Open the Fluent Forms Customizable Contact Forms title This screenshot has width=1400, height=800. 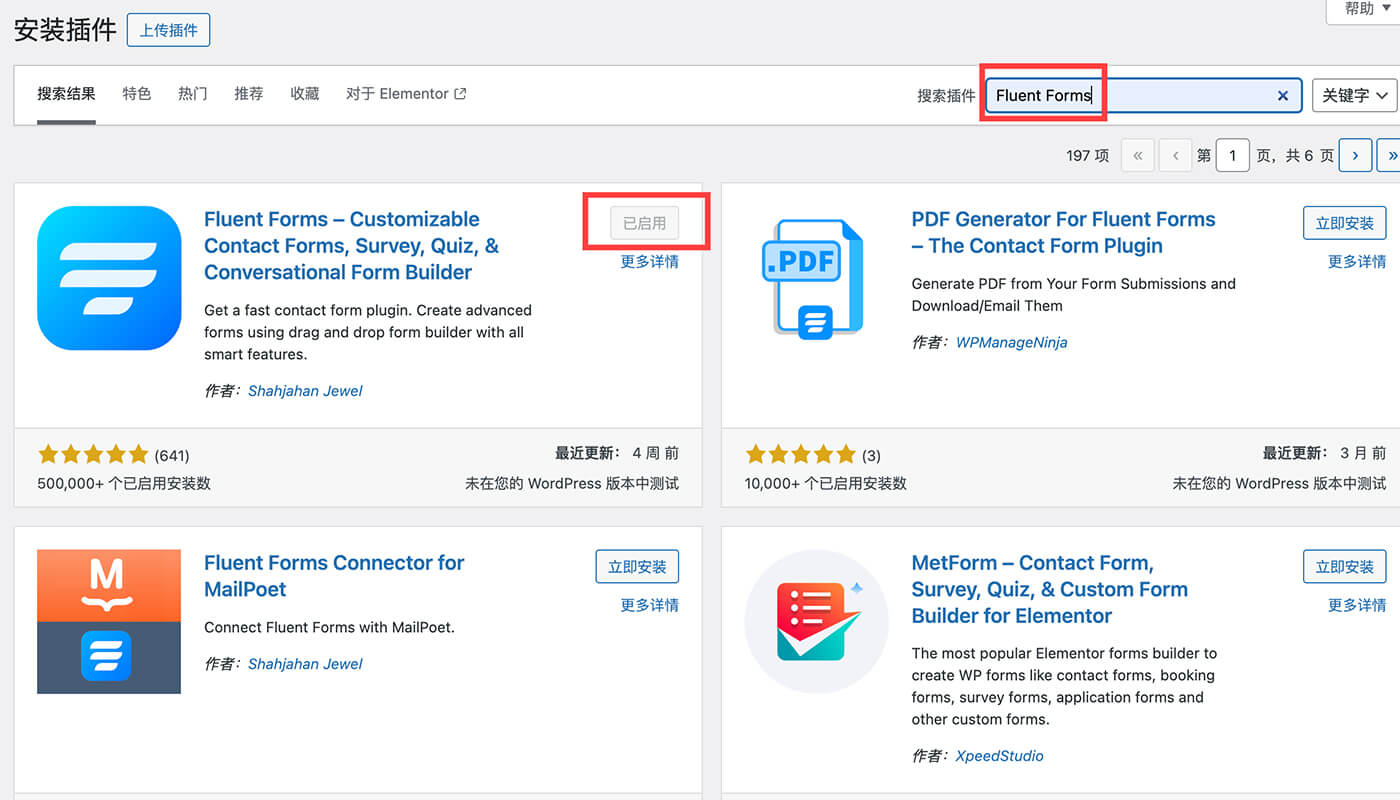coord(351,246)
